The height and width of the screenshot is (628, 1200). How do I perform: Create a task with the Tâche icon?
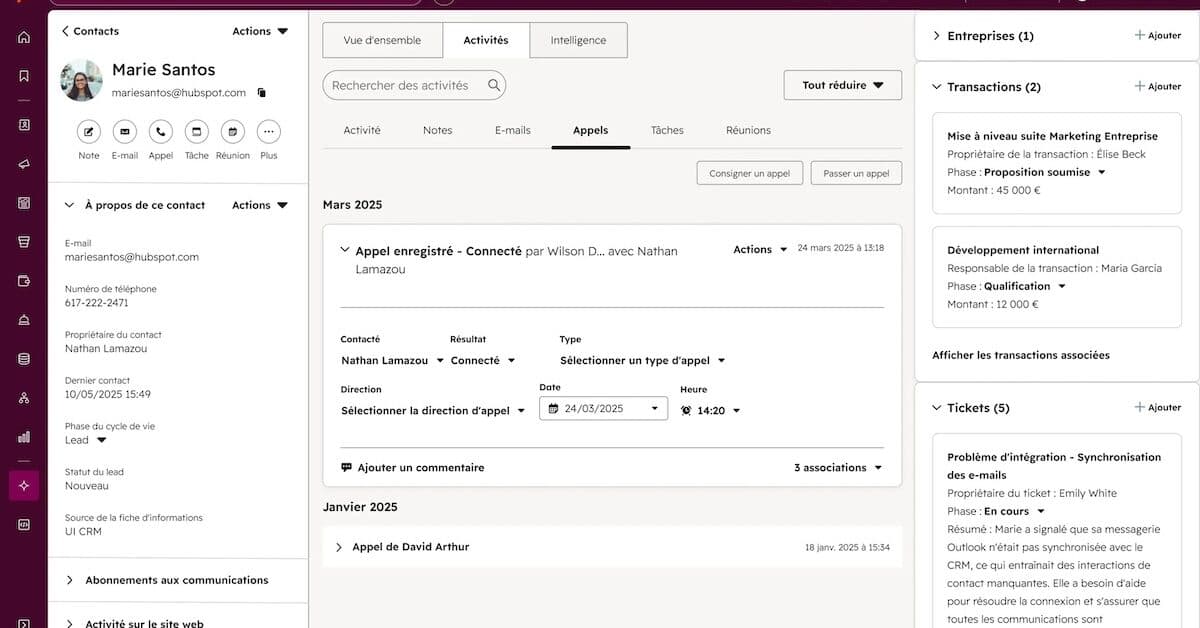point(197,131)
